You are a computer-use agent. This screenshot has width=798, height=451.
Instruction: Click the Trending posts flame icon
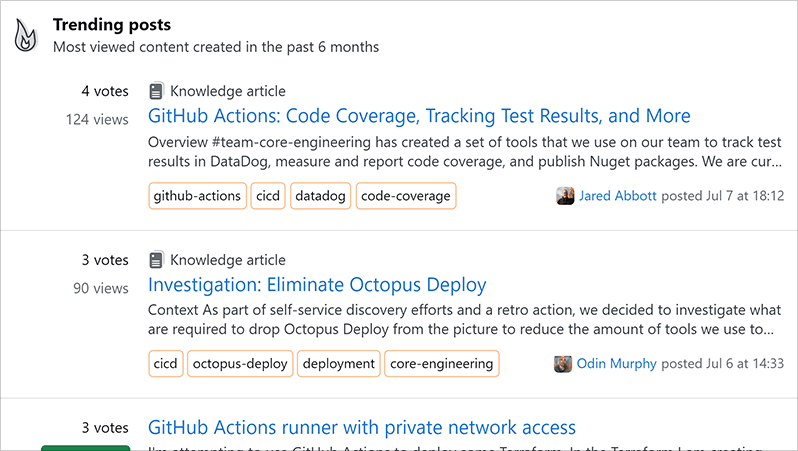[25, 36]
